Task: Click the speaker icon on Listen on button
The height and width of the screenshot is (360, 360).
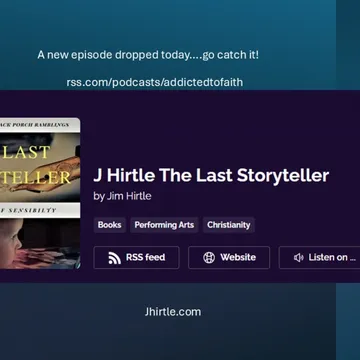Action: pyautogui.click(x=299, y=258)
